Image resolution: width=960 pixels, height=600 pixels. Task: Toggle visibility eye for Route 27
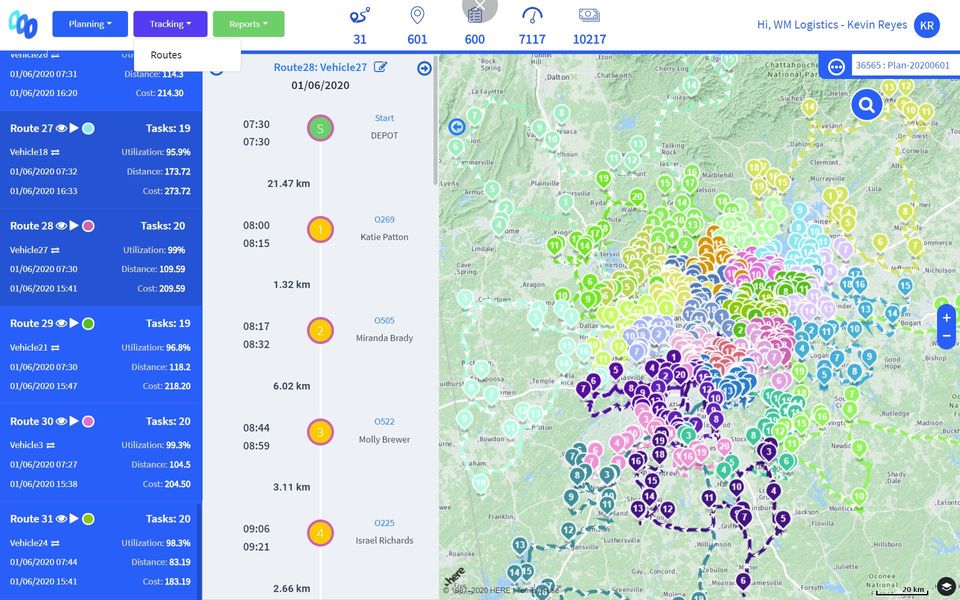coord(61,129)
